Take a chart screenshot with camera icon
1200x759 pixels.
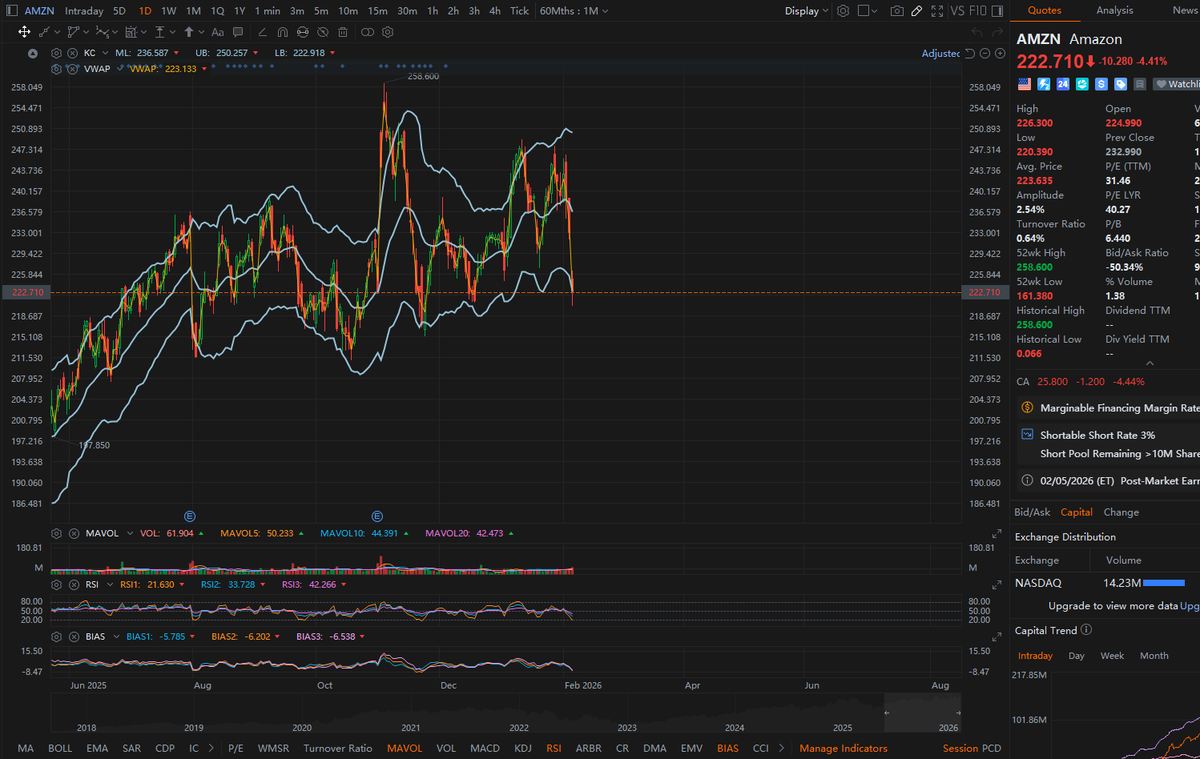pos(897,11)
